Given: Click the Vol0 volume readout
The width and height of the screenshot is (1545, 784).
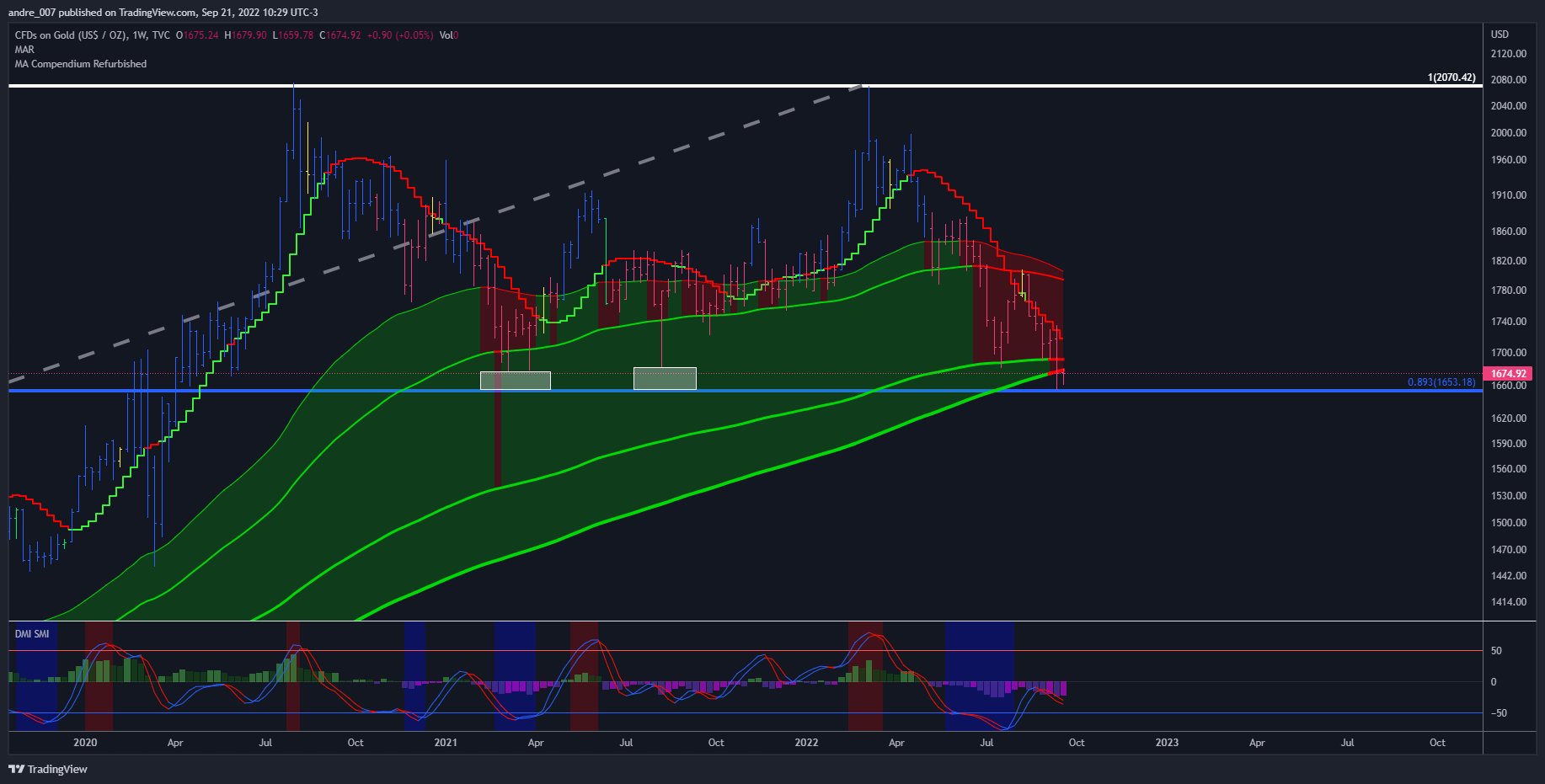Looking at the screenshot, I should pyautogui.click(x=449, y=35).
